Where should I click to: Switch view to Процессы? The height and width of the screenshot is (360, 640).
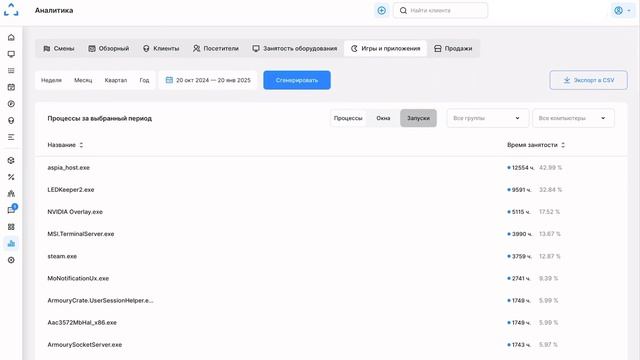348,118
